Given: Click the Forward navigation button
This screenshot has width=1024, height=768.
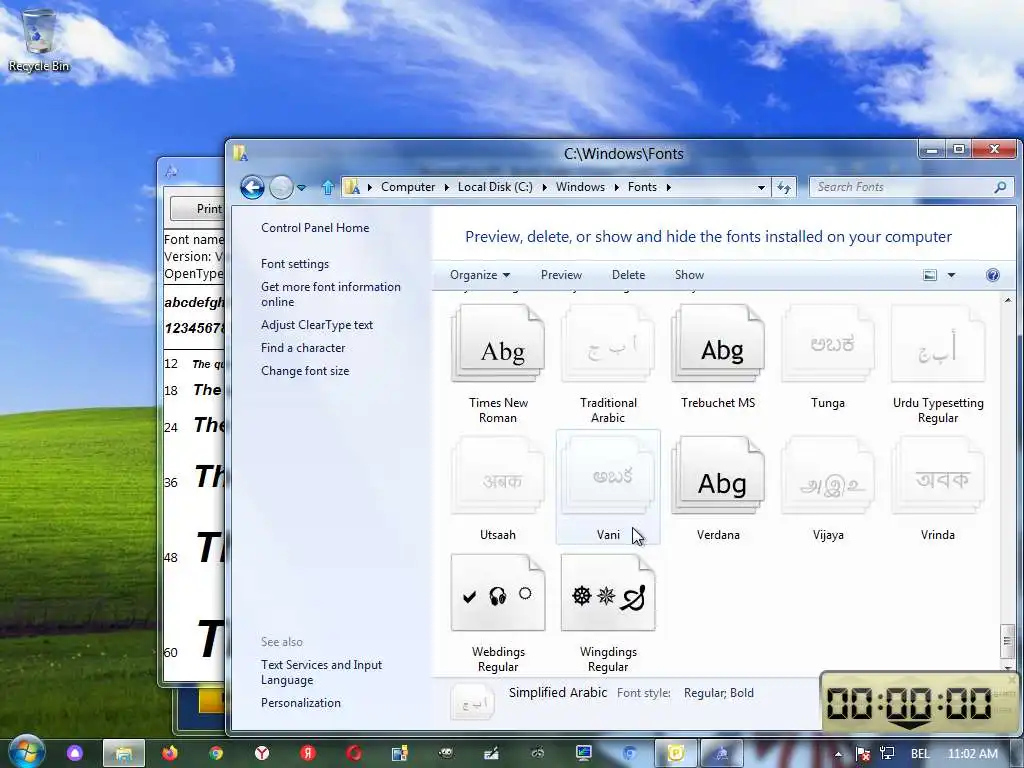Looking at the screenshot, I should 281,187.
